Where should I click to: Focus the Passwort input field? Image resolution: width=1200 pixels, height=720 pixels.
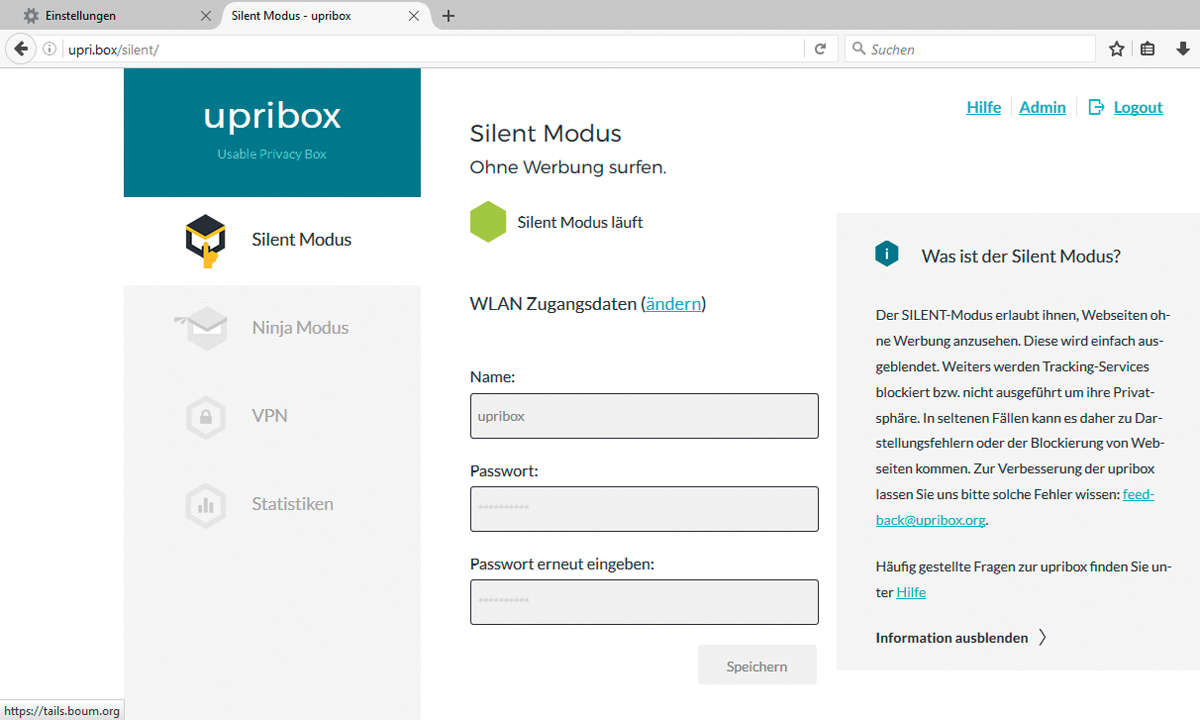pyautogui.click(x=644, y=509)
